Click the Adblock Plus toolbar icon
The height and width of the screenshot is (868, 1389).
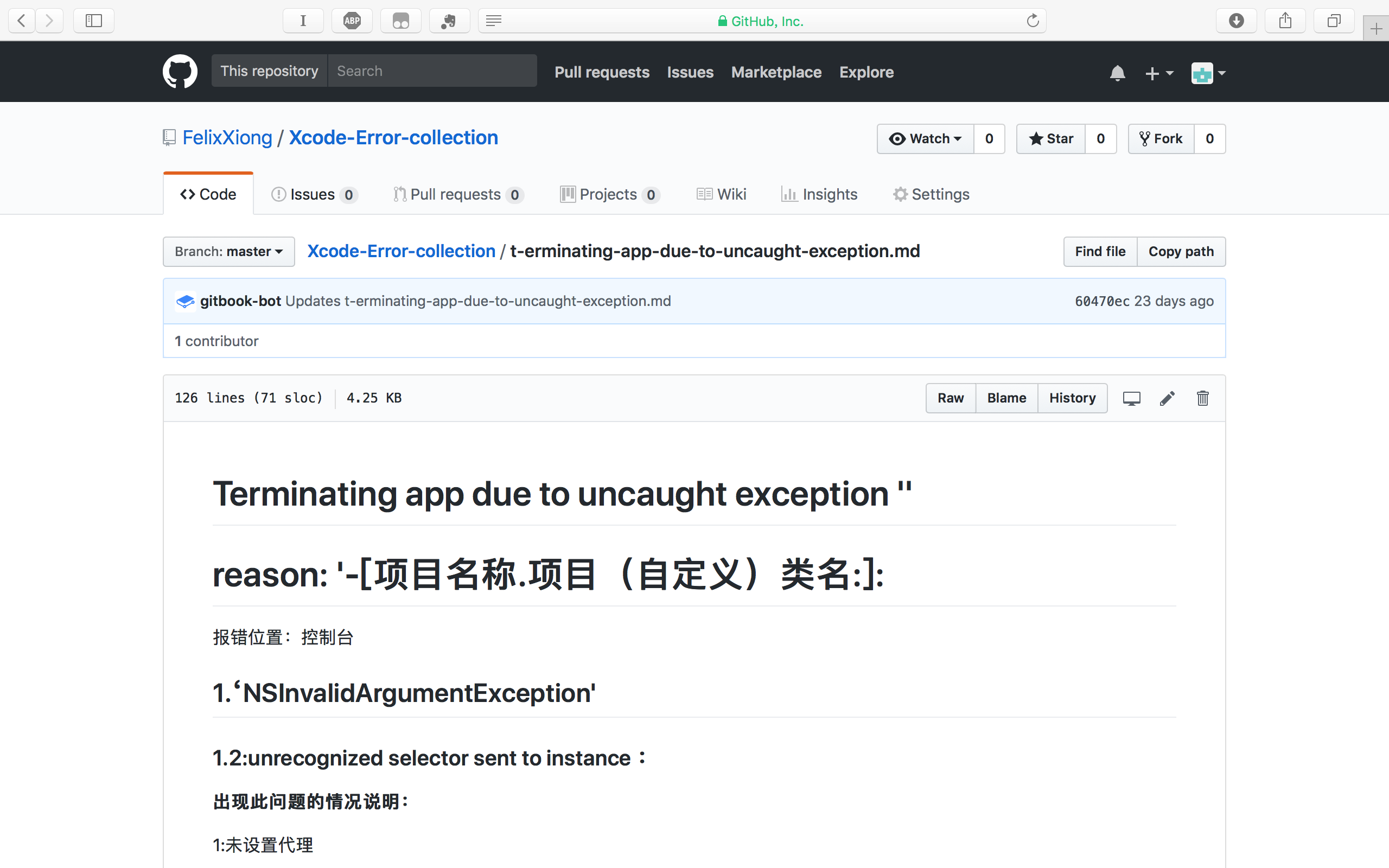click(x=352, y=21)
